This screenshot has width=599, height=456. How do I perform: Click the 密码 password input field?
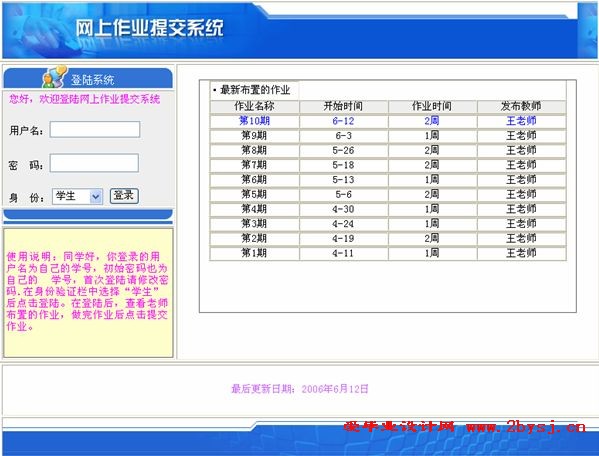(94, 163)
